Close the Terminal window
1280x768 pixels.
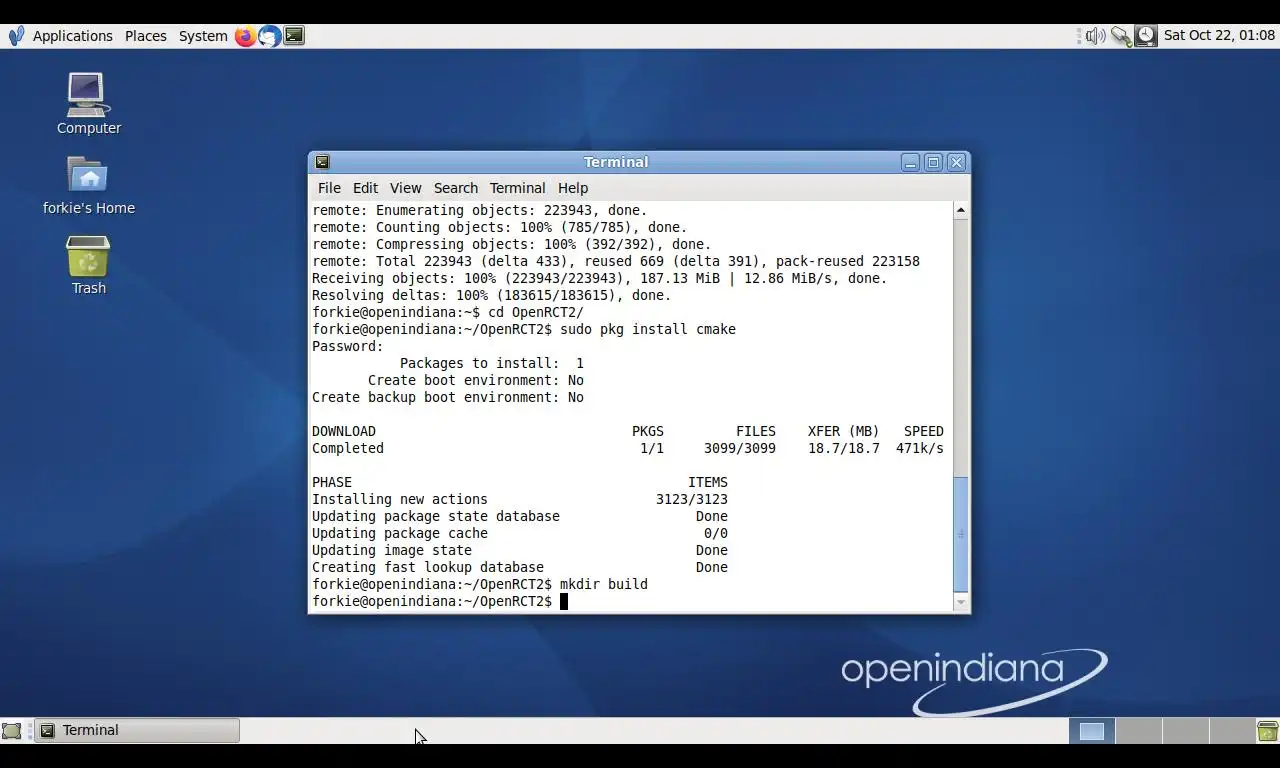[x=956, y=162]
